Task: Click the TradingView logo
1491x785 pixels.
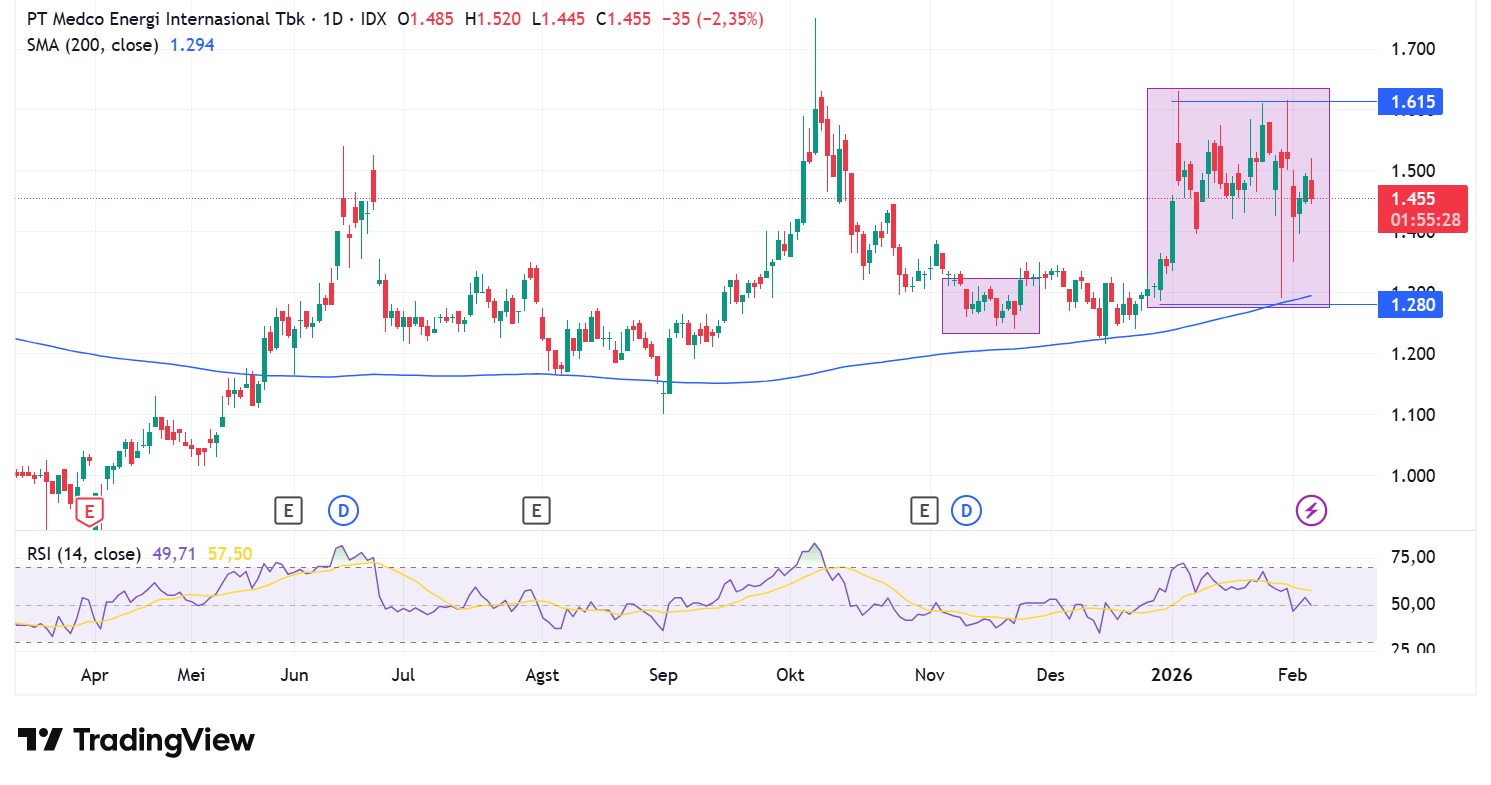Action: point(136,740)
